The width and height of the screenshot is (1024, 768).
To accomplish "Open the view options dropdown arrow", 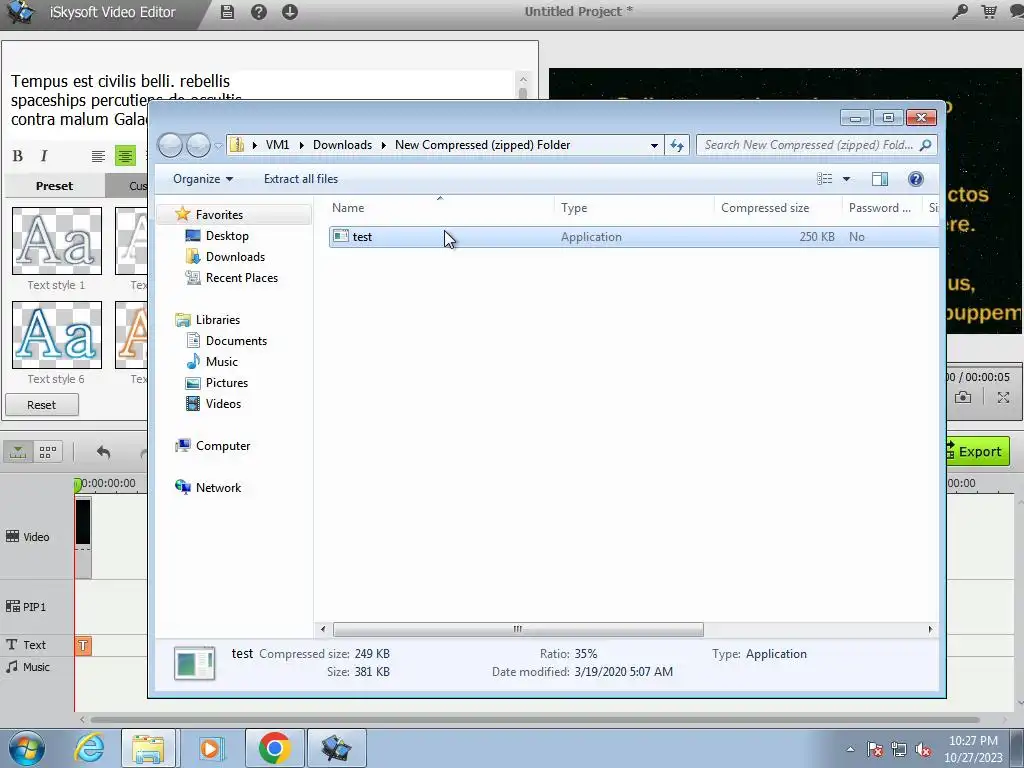I will click(x=846, y=179).
